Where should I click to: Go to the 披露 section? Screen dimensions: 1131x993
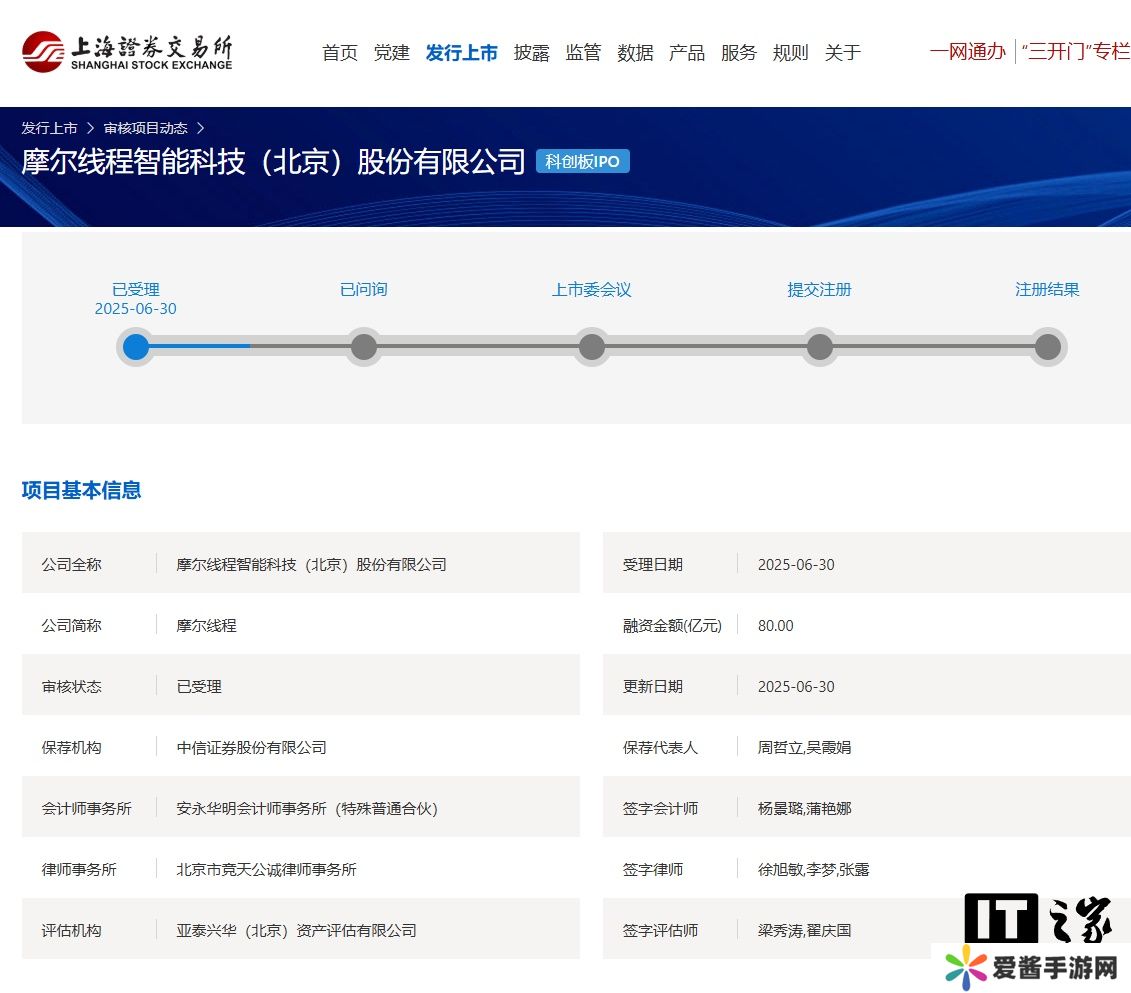click(531, 53)
